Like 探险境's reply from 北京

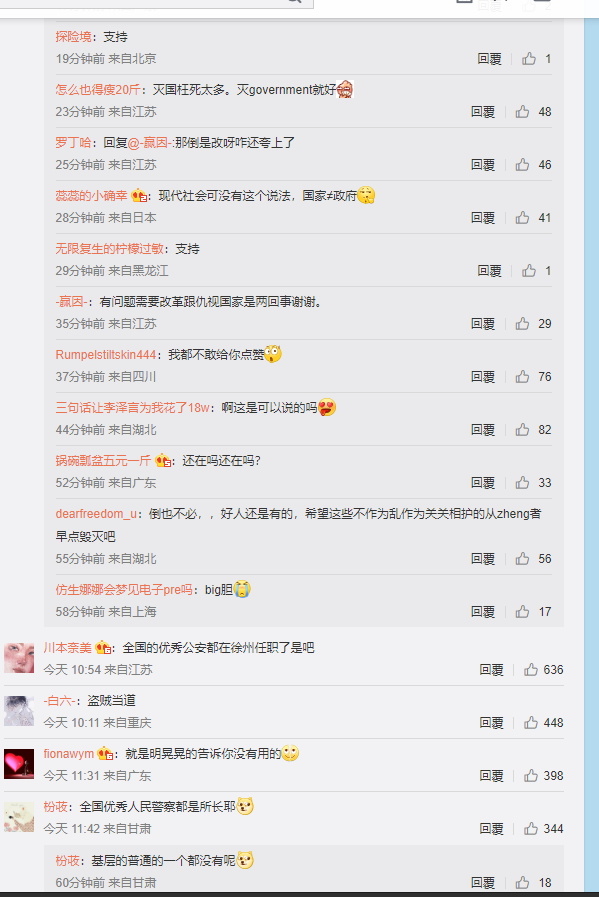(529, 58)
